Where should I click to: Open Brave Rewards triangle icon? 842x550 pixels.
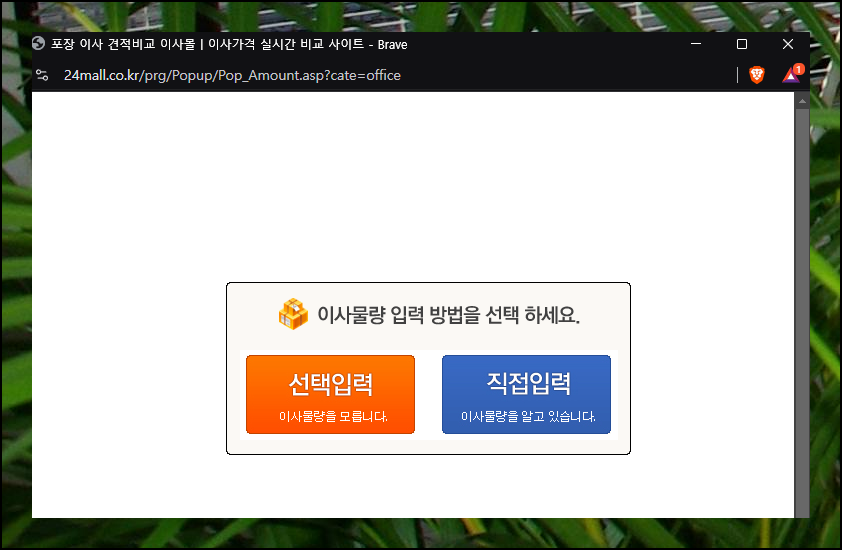click(x=792, y=74)
